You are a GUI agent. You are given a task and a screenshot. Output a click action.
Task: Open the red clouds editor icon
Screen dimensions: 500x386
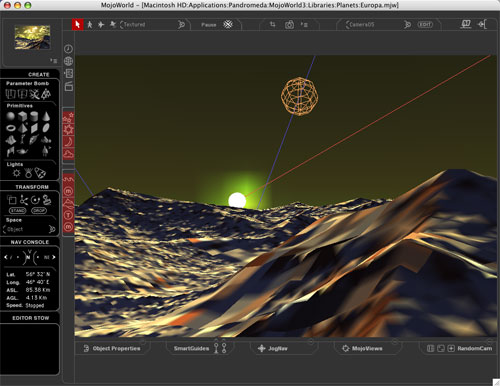click(x=69, y=154)
